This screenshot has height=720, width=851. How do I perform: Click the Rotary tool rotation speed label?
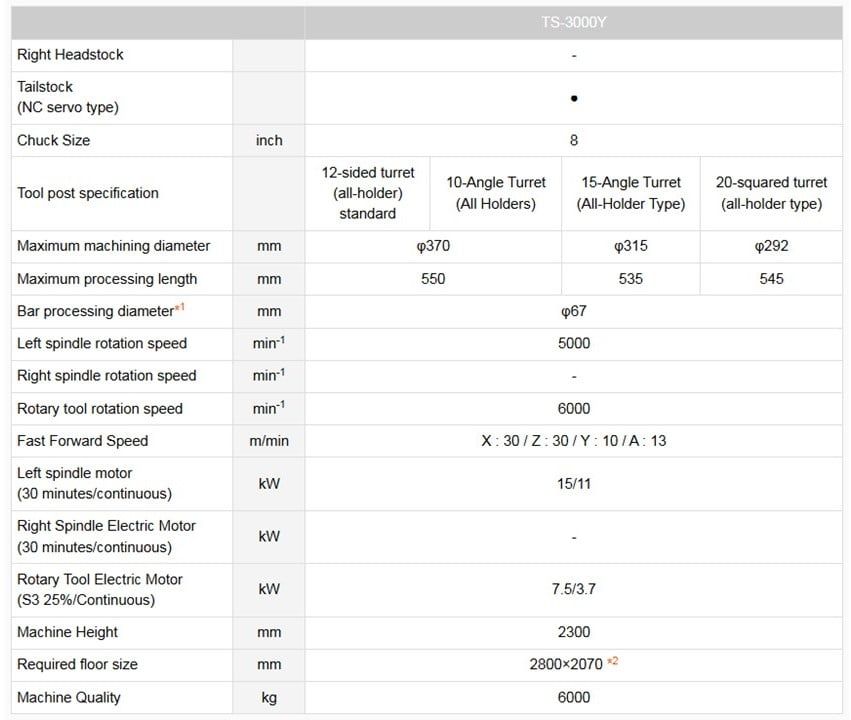tap(100, 408)
